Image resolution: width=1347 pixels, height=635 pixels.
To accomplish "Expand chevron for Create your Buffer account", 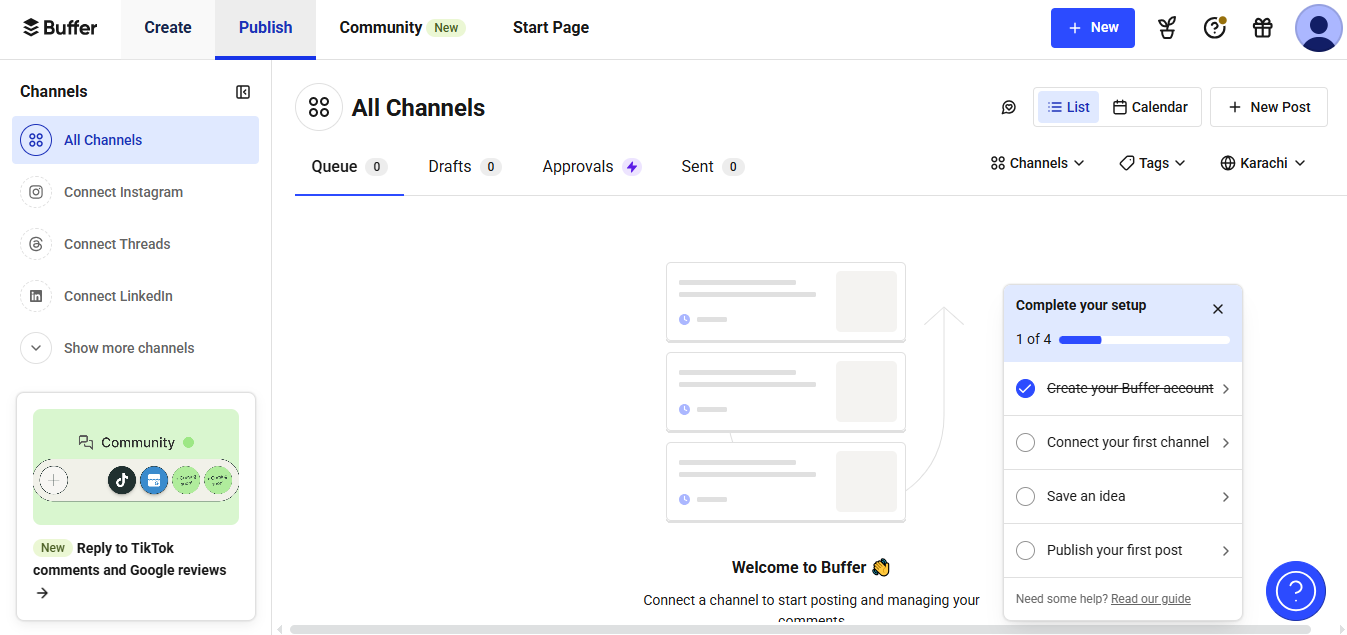I will pos(1226,389).
